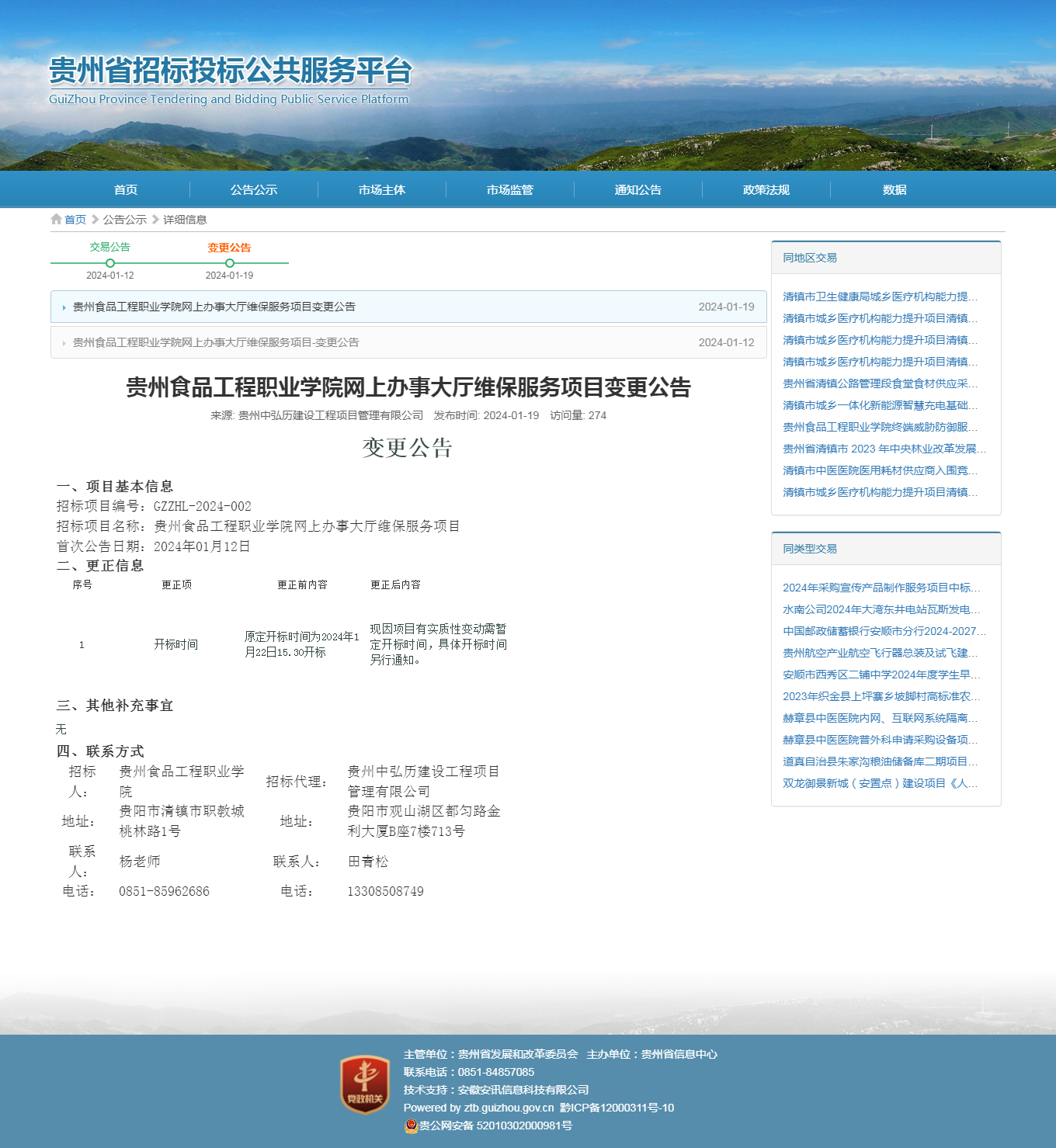
Task: Click the contact name 田青松
Action: (368, 862)
